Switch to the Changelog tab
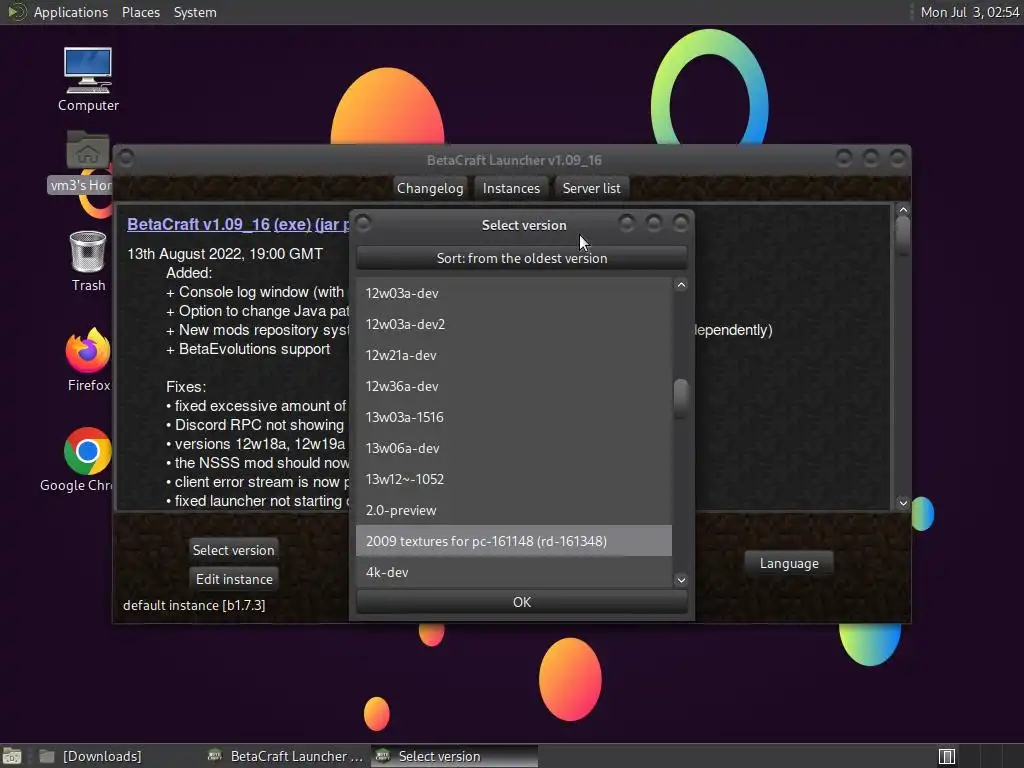 (430, 188)
